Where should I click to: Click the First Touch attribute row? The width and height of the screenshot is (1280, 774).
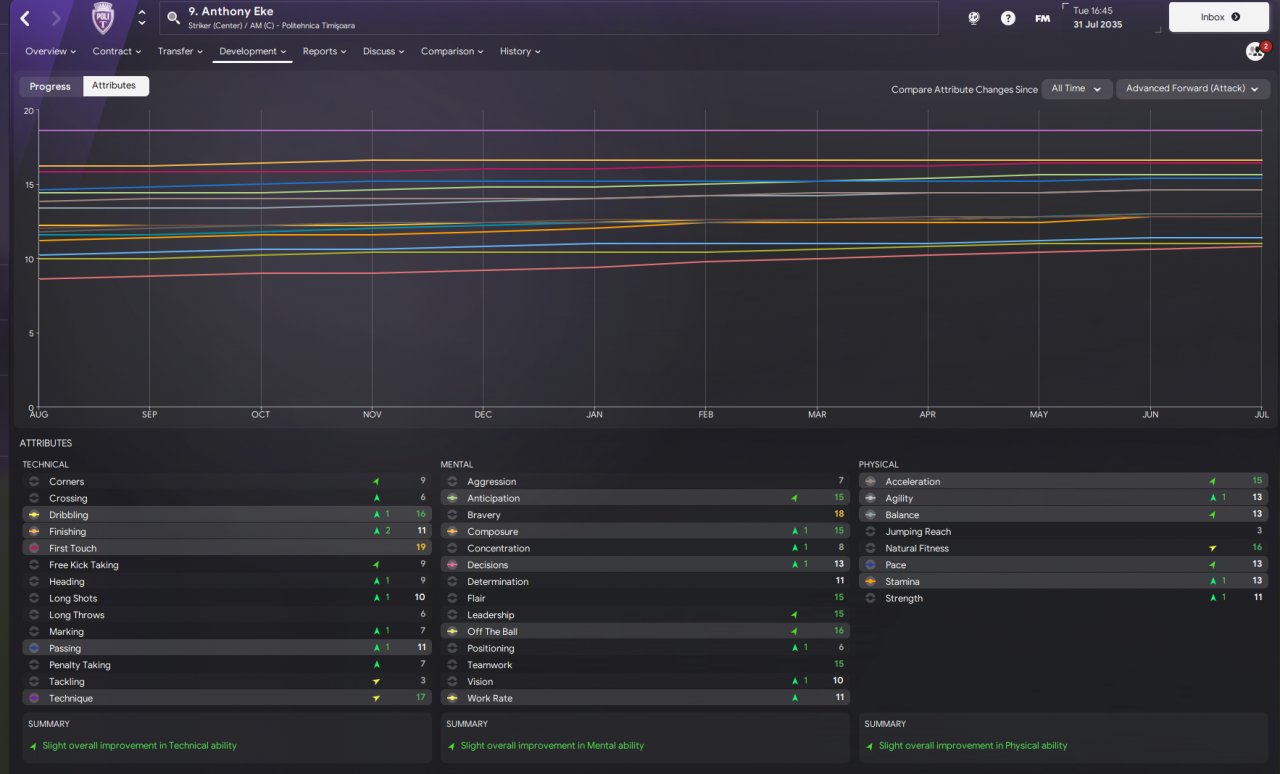(x=226, y=548)
